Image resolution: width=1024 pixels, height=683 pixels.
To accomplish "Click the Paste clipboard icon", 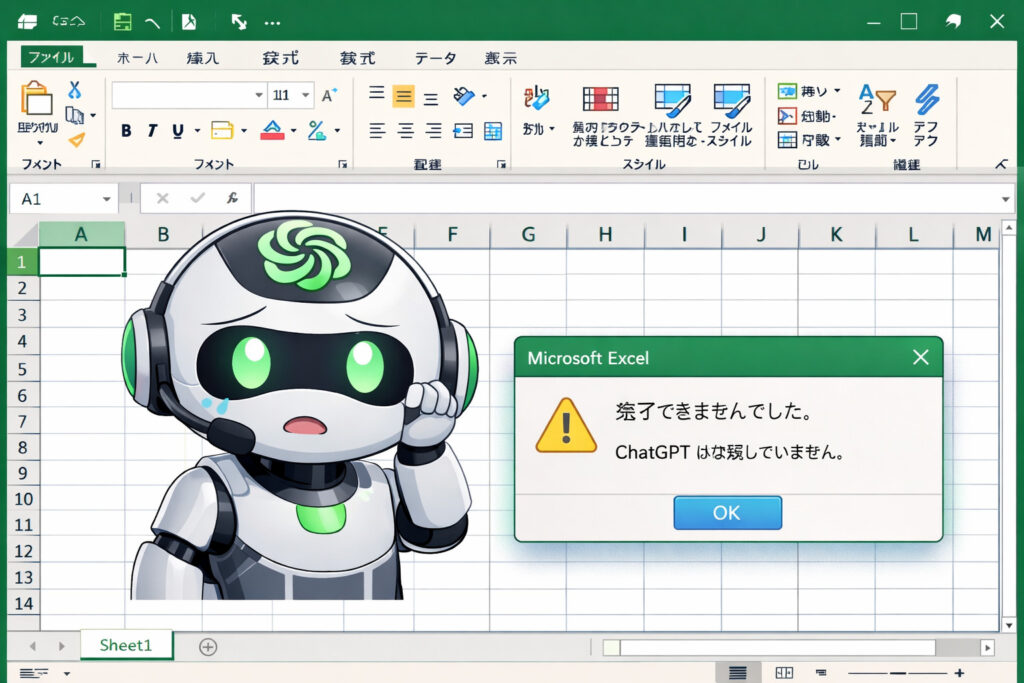I will click(x=37, y=100).
